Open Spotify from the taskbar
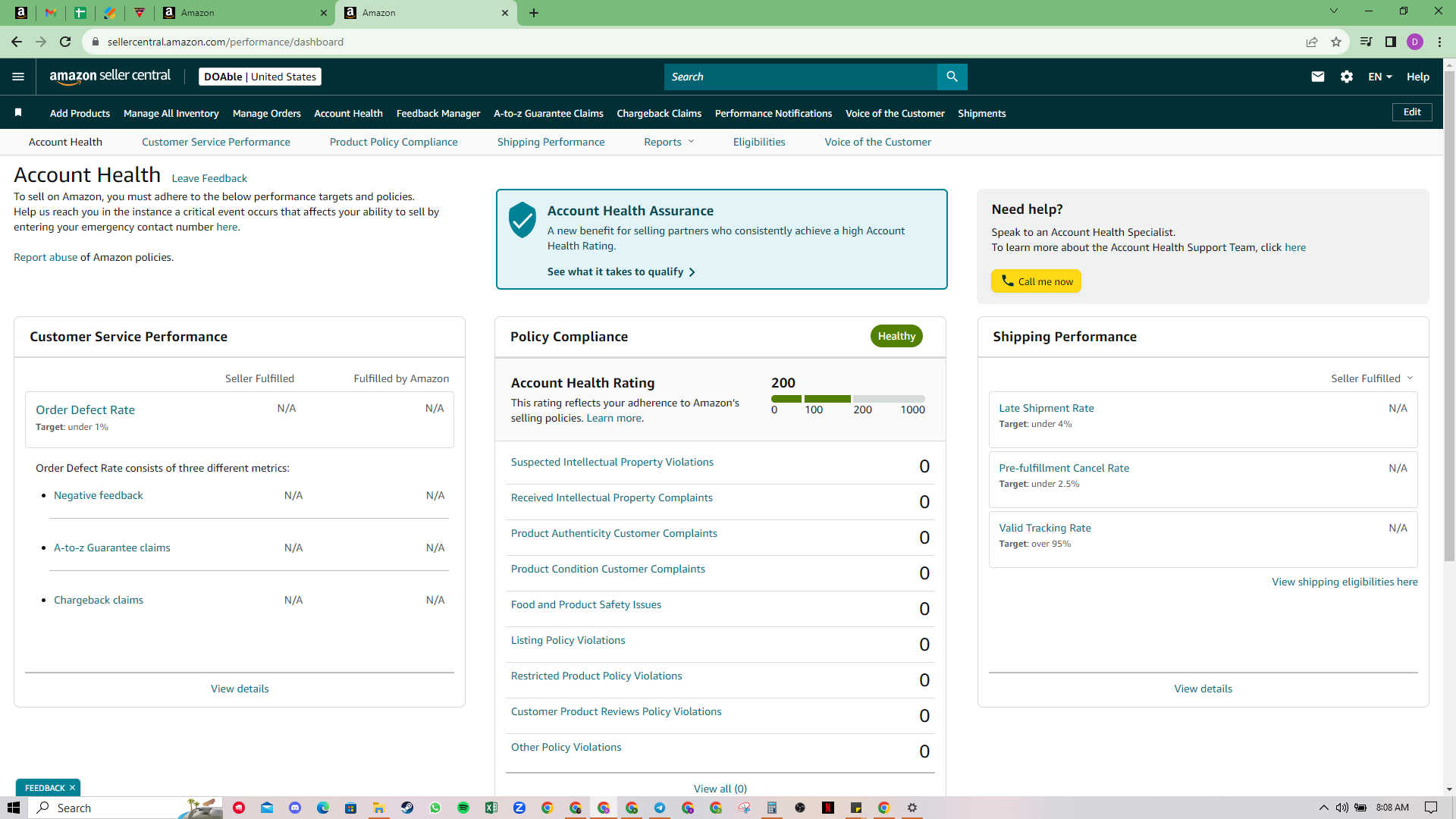The height and width of the screenshot is (819, 1456). (463, 808)
